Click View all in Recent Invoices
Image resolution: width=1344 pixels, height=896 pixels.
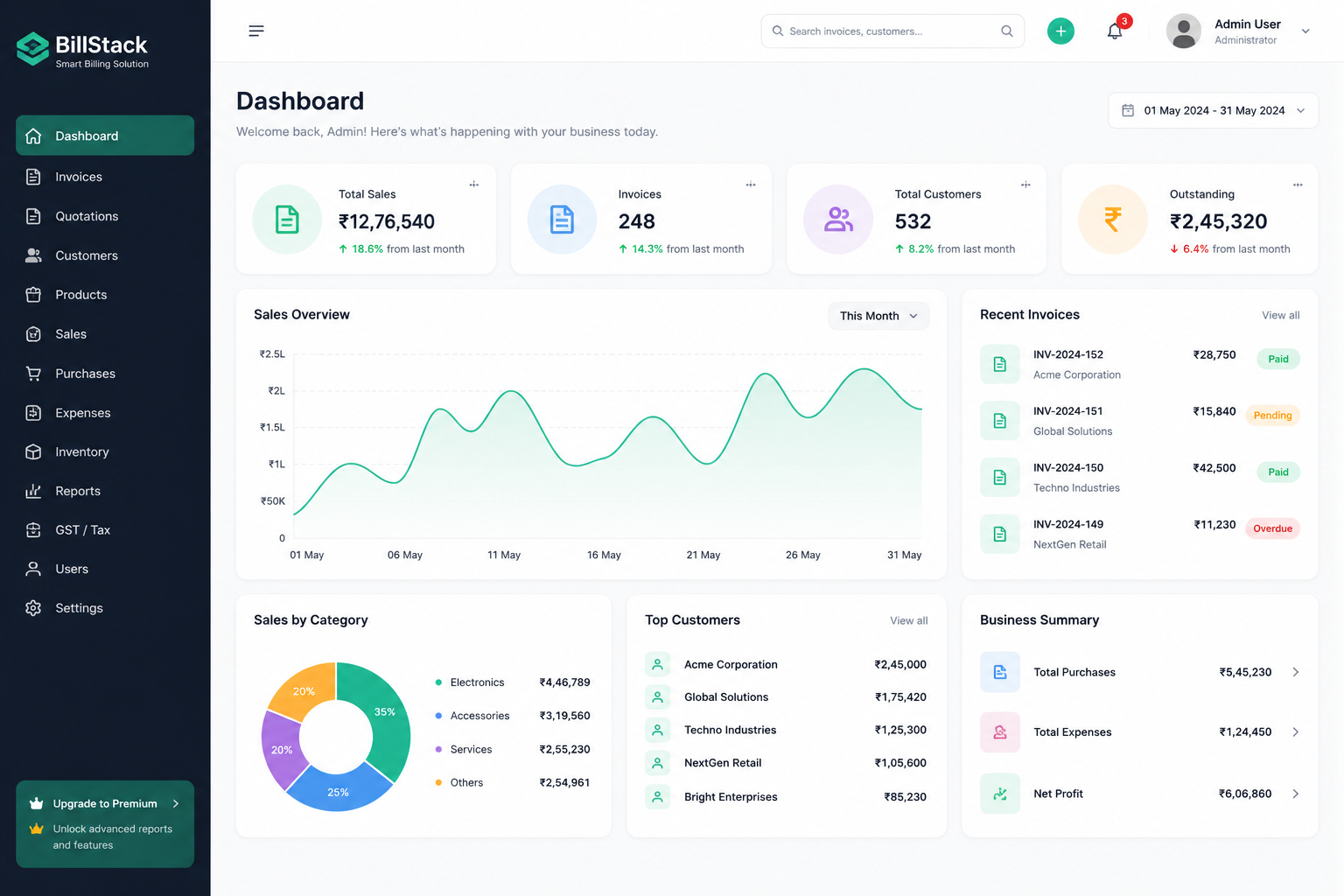1280,315
